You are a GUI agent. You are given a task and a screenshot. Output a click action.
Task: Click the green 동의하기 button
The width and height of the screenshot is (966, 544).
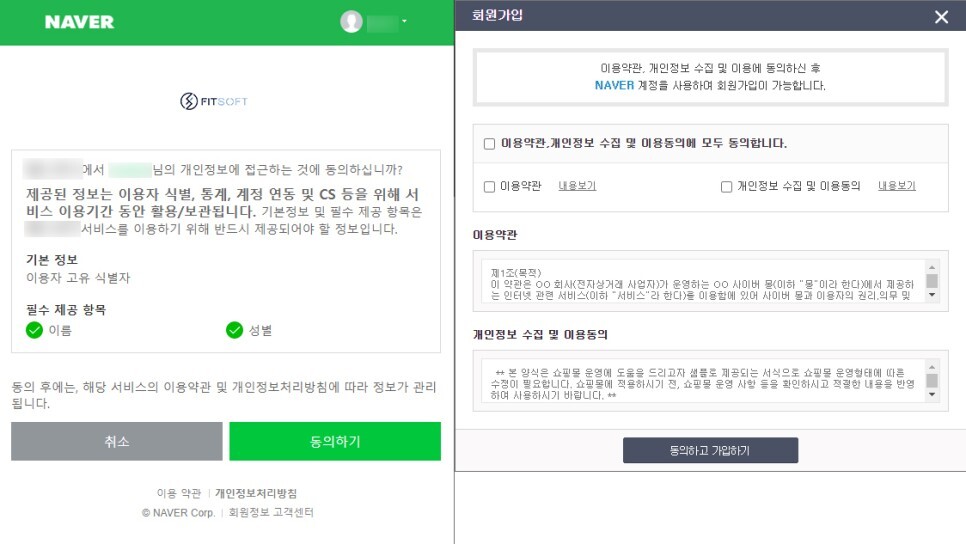pyautogui.click(x=335, y=441)
